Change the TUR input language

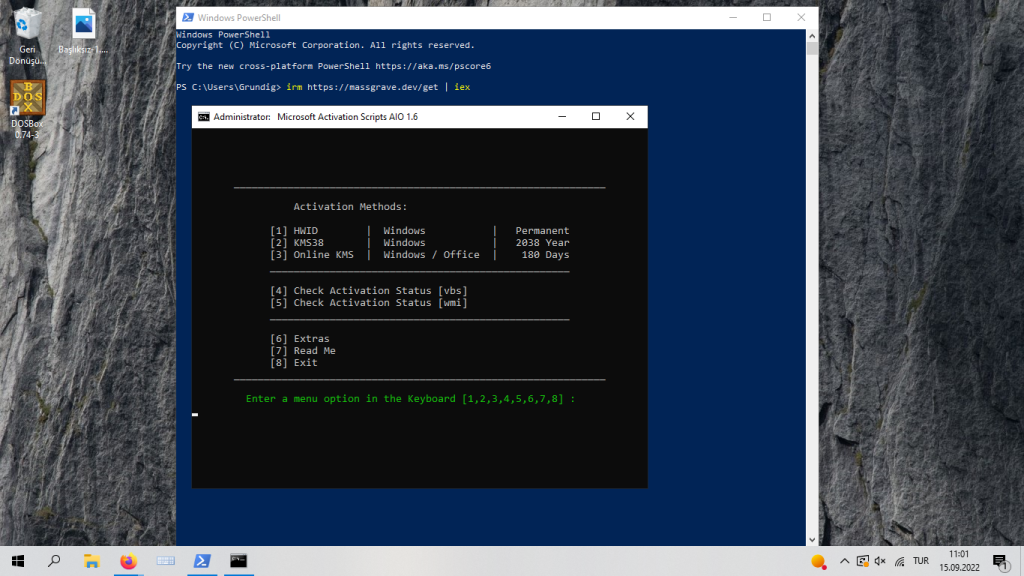tap(921, 561)
